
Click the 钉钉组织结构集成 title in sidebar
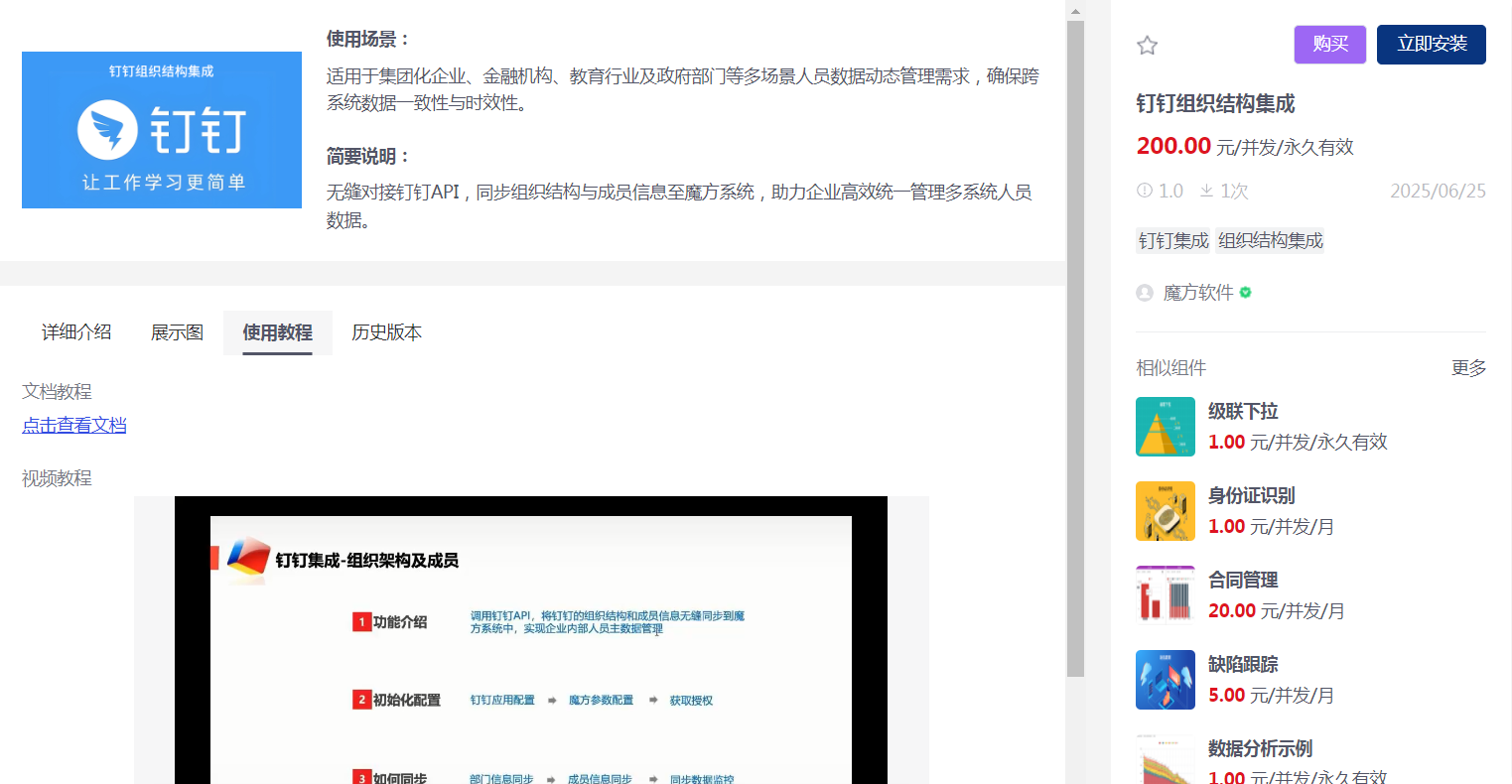pos(1216,103)
